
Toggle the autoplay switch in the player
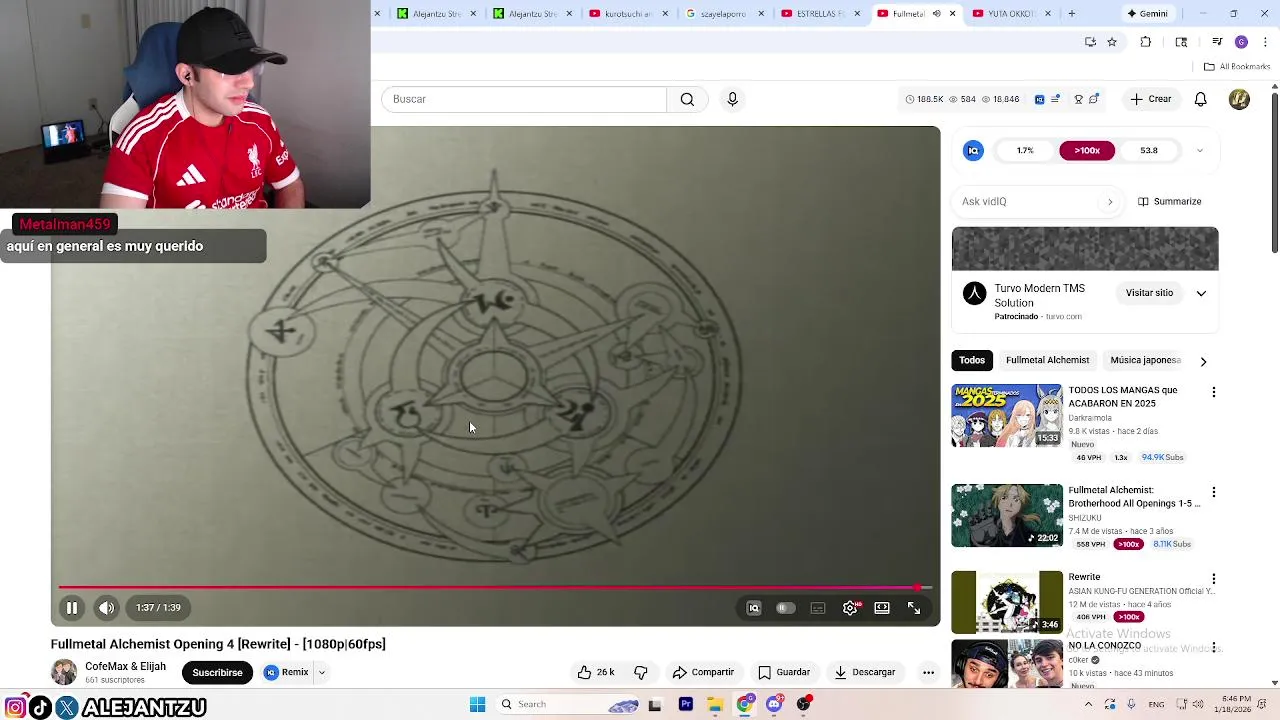pyautogui.click(x=786, y=608)
